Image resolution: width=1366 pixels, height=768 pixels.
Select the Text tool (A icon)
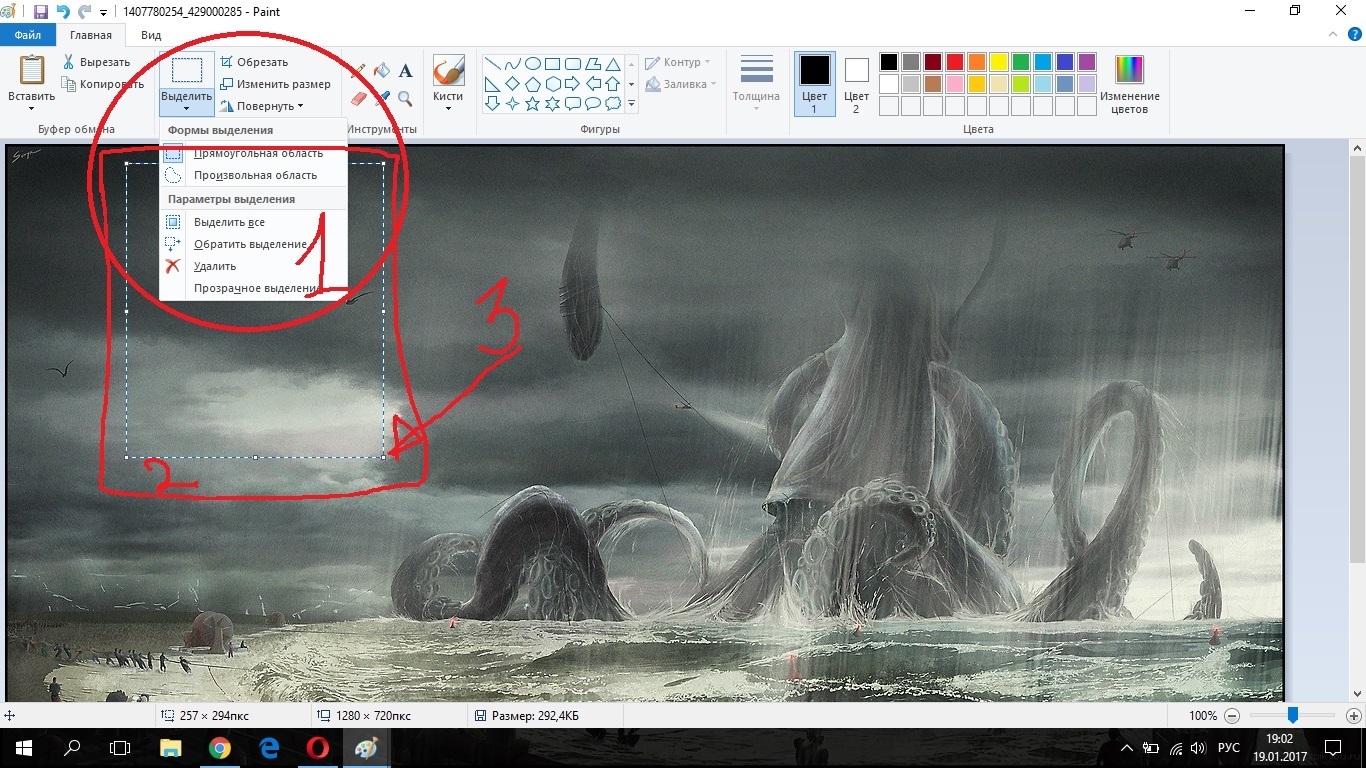(405, 71)
